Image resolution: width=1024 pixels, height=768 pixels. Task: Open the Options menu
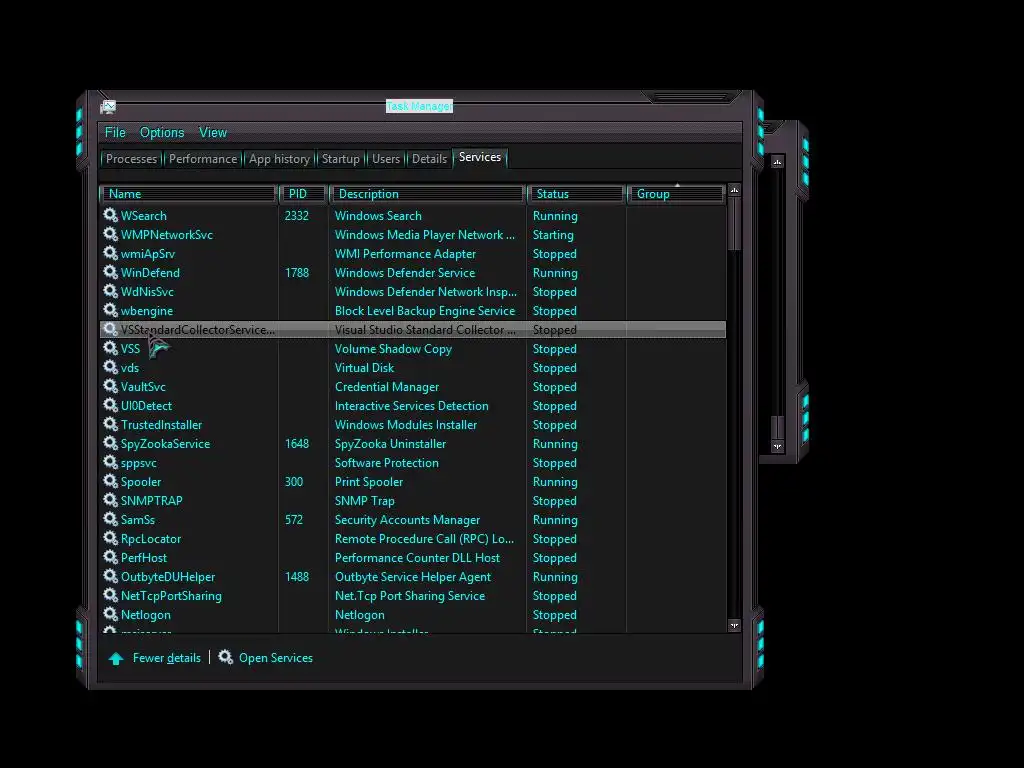click(162, 133)
